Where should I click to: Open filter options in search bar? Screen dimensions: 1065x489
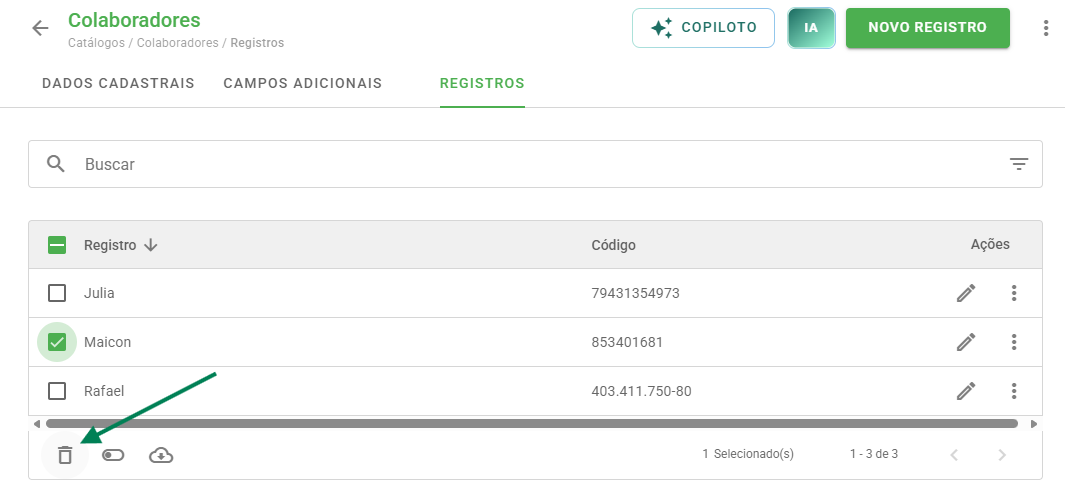pos(1018,164)
